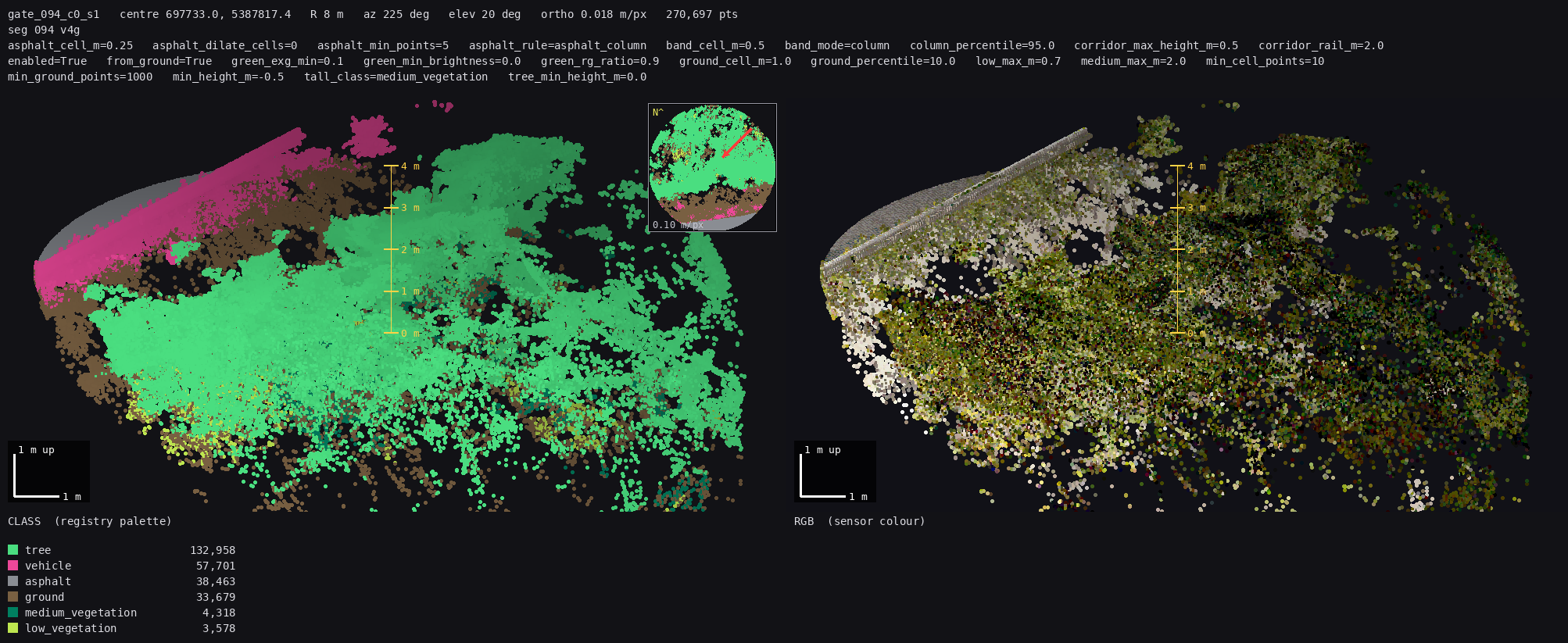Click the right panel 1 m scale box

coord(835,472)
